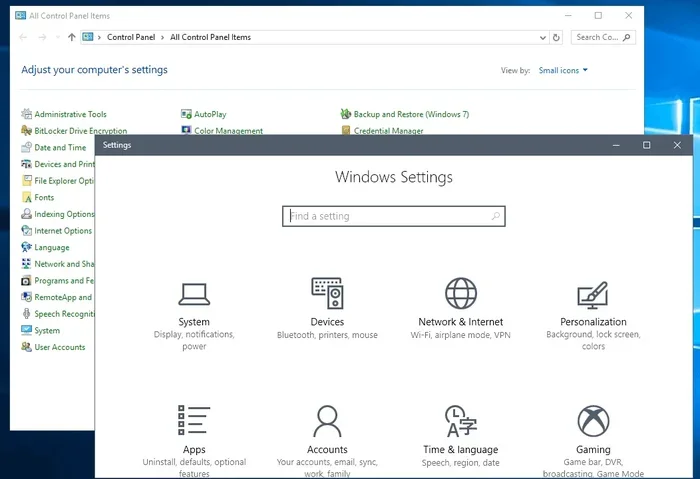Click the Find a setting search field
The image size is (700, 479).
pos(394,216)
